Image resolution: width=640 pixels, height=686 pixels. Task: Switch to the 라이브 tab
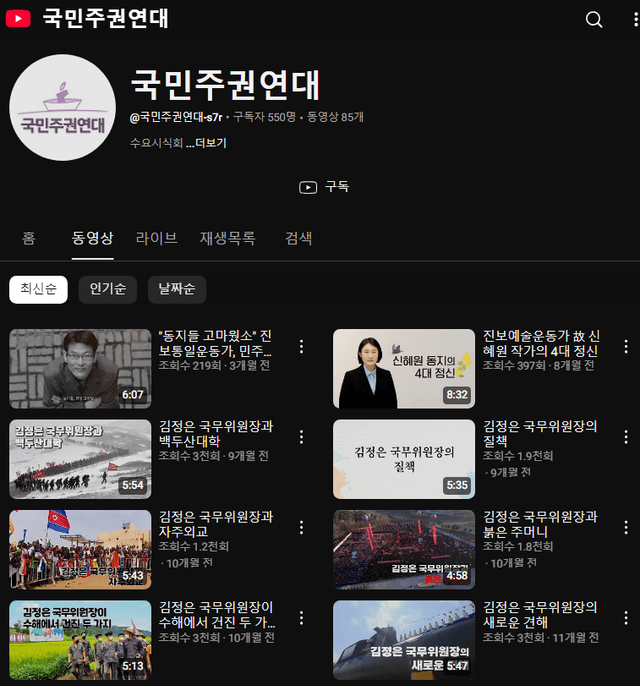(x=156, y=238)
